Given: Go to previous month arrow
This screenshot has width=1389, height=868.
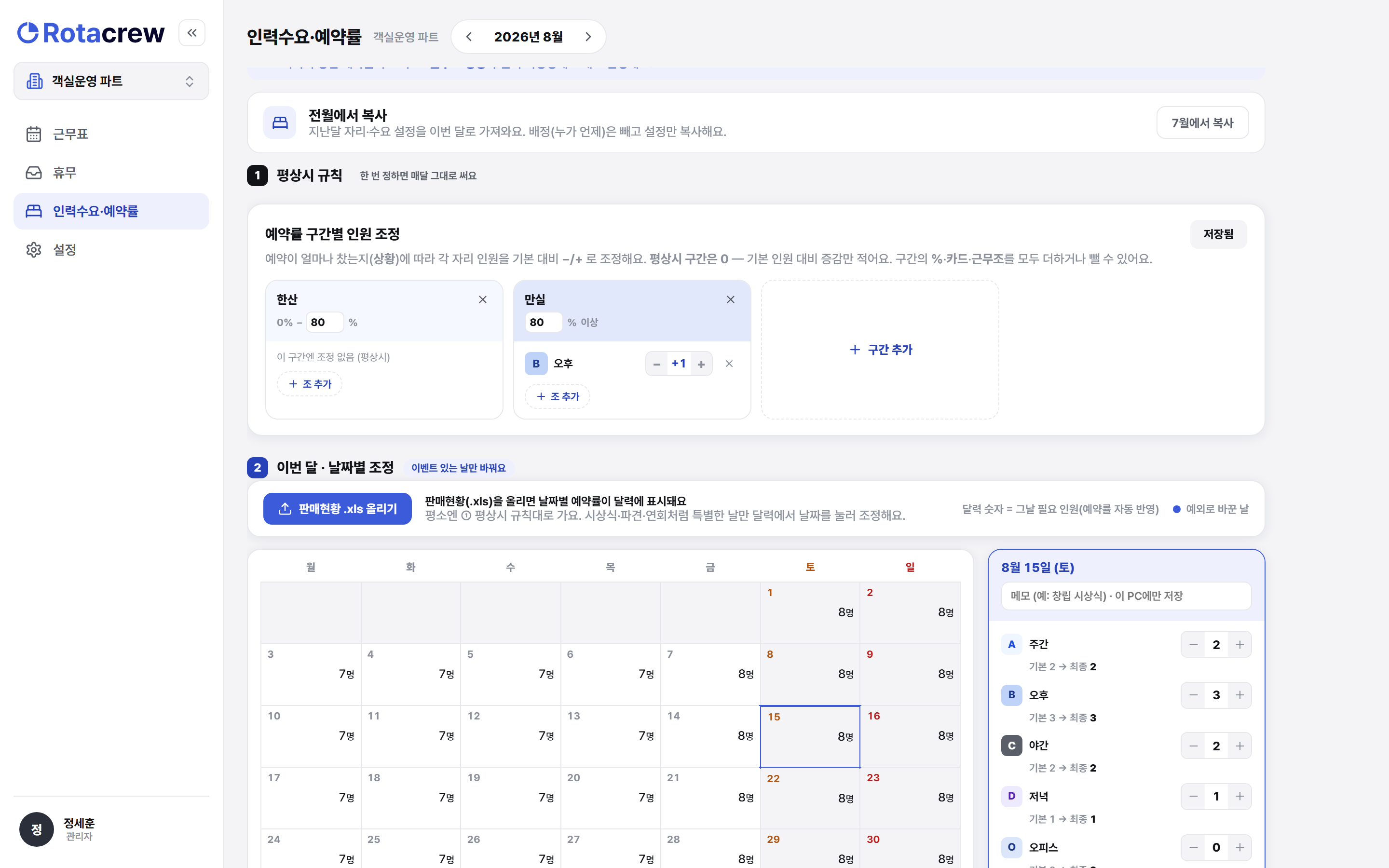Looking at the screenshot, I should [x=469, y=37].
